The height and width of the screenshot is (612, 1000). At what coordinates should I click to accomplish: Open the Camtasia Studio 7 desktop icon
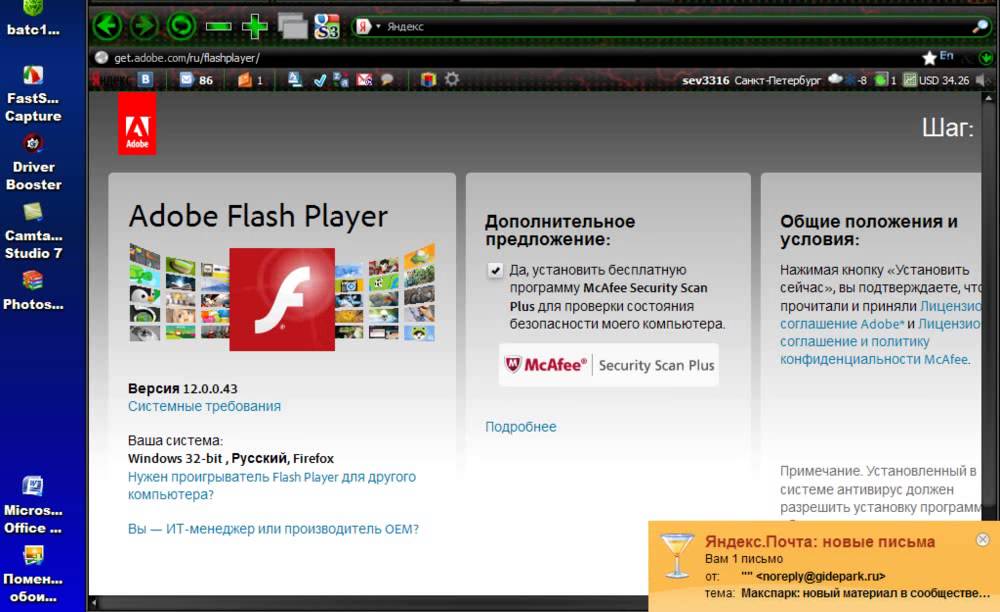33,231
